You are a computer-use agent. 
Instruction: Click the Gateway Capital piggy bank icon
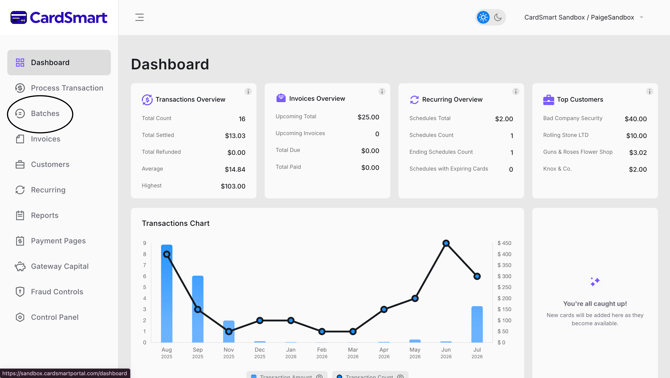pos(20,267)
